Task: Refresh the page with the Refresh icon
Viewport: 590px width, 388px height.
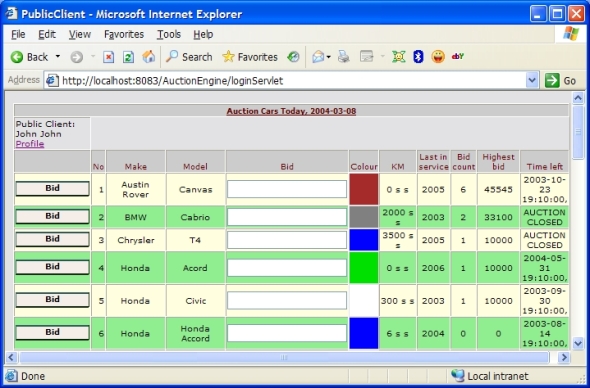Action: pos(128,57)
